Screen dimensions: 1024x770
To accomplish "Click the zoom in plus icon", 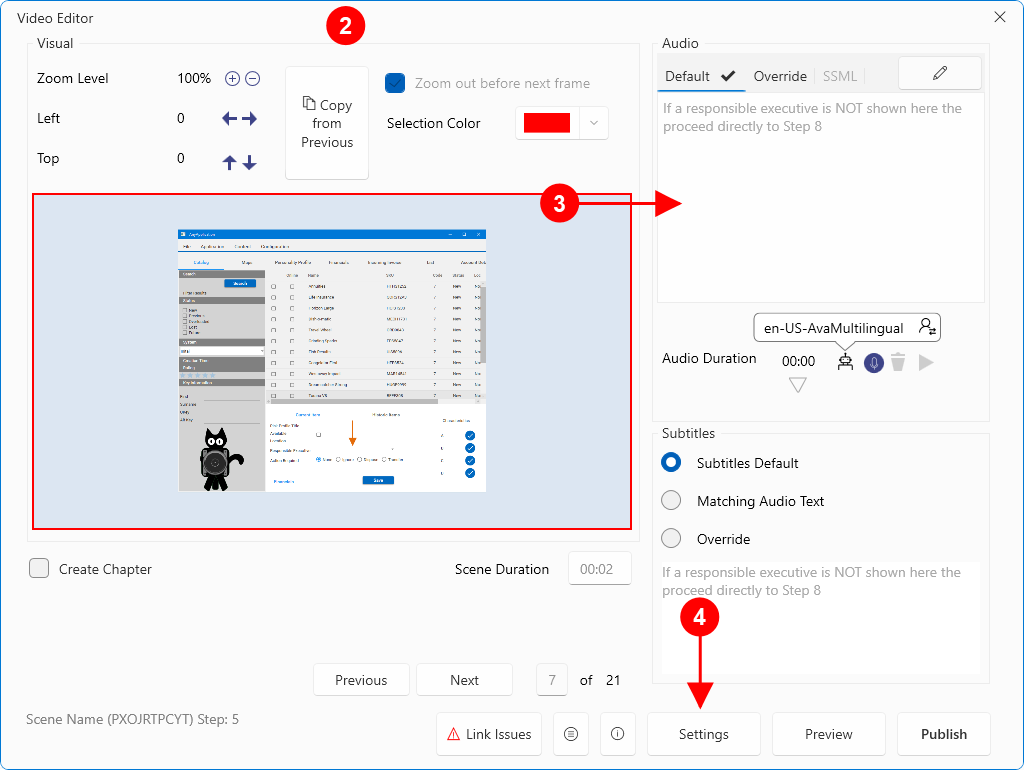I will coord(232,78).
